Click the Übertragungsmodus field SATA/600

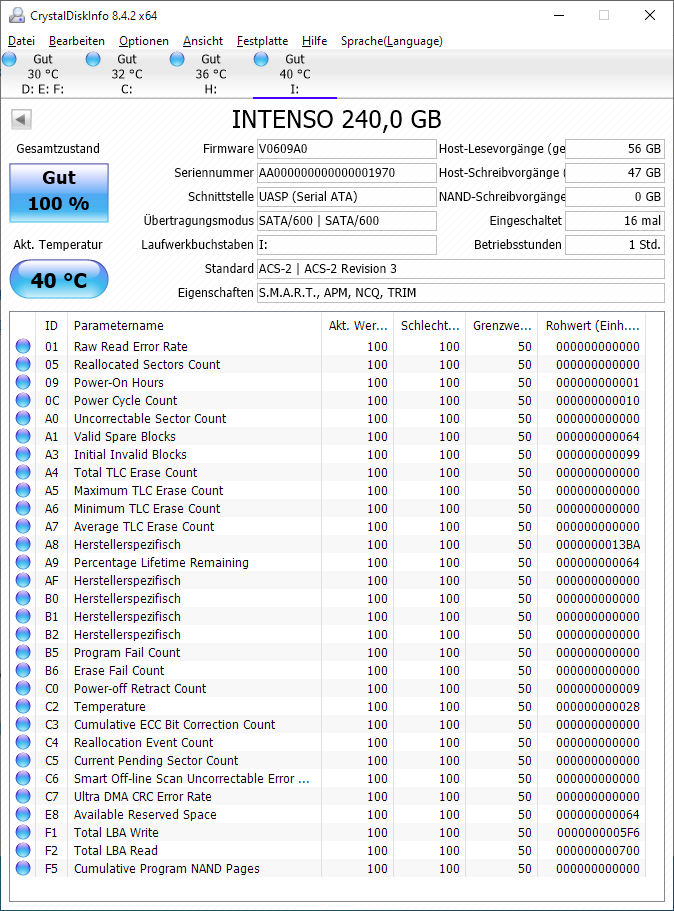pos(346,221)
